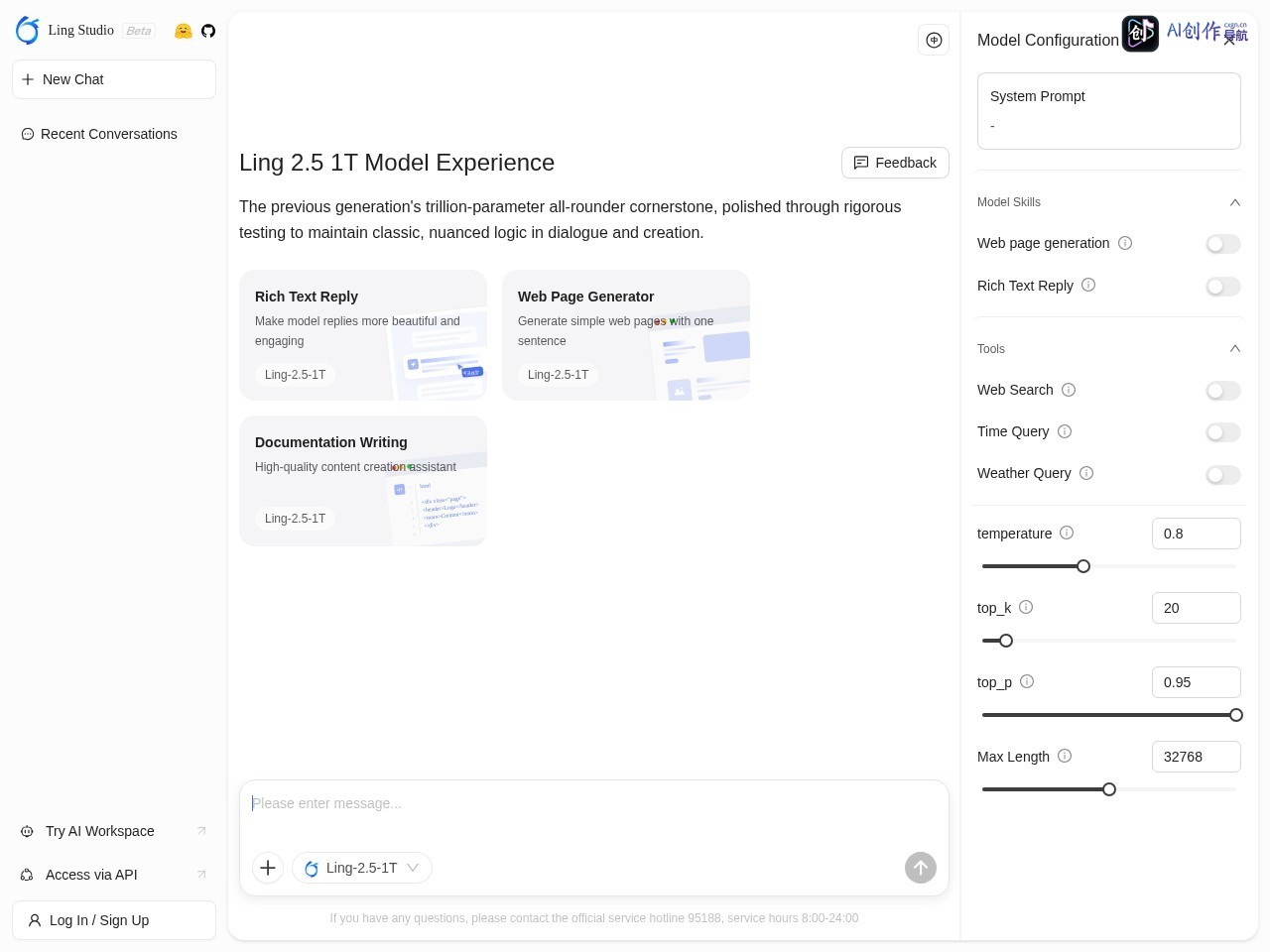Turn on Web Search tool

[x=1223, y=391]
